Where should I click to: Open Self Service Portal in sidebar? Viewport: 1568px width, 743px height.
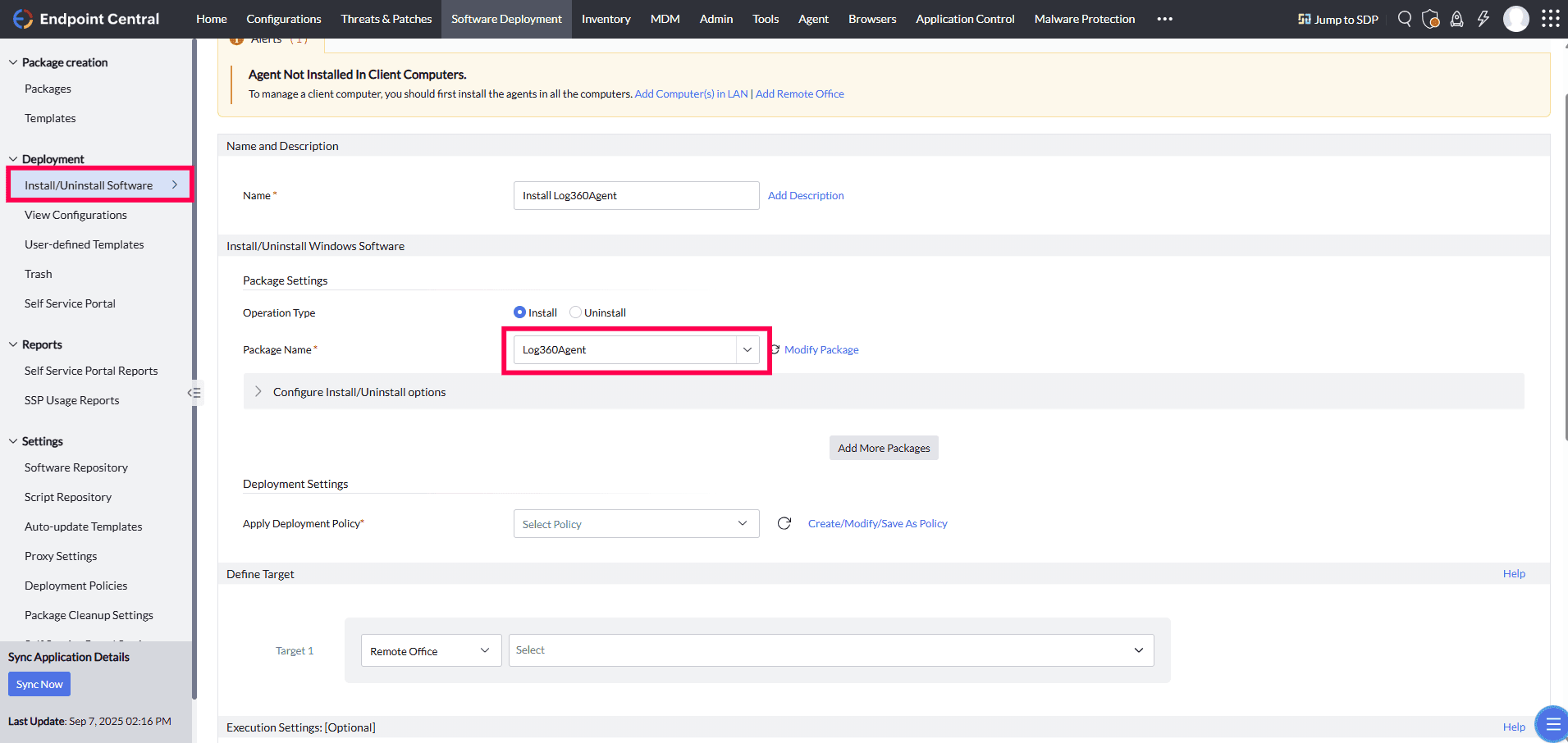[x=70, y=303]
